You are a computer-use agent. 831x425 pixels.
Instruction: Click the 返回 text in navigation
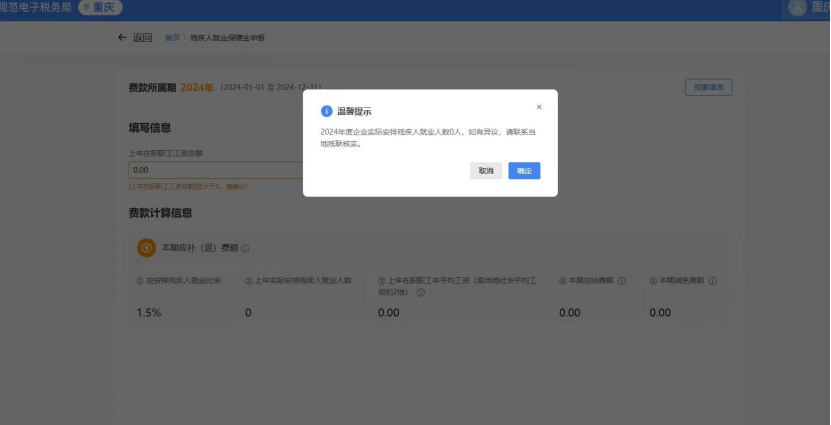[x=143, y=38]
